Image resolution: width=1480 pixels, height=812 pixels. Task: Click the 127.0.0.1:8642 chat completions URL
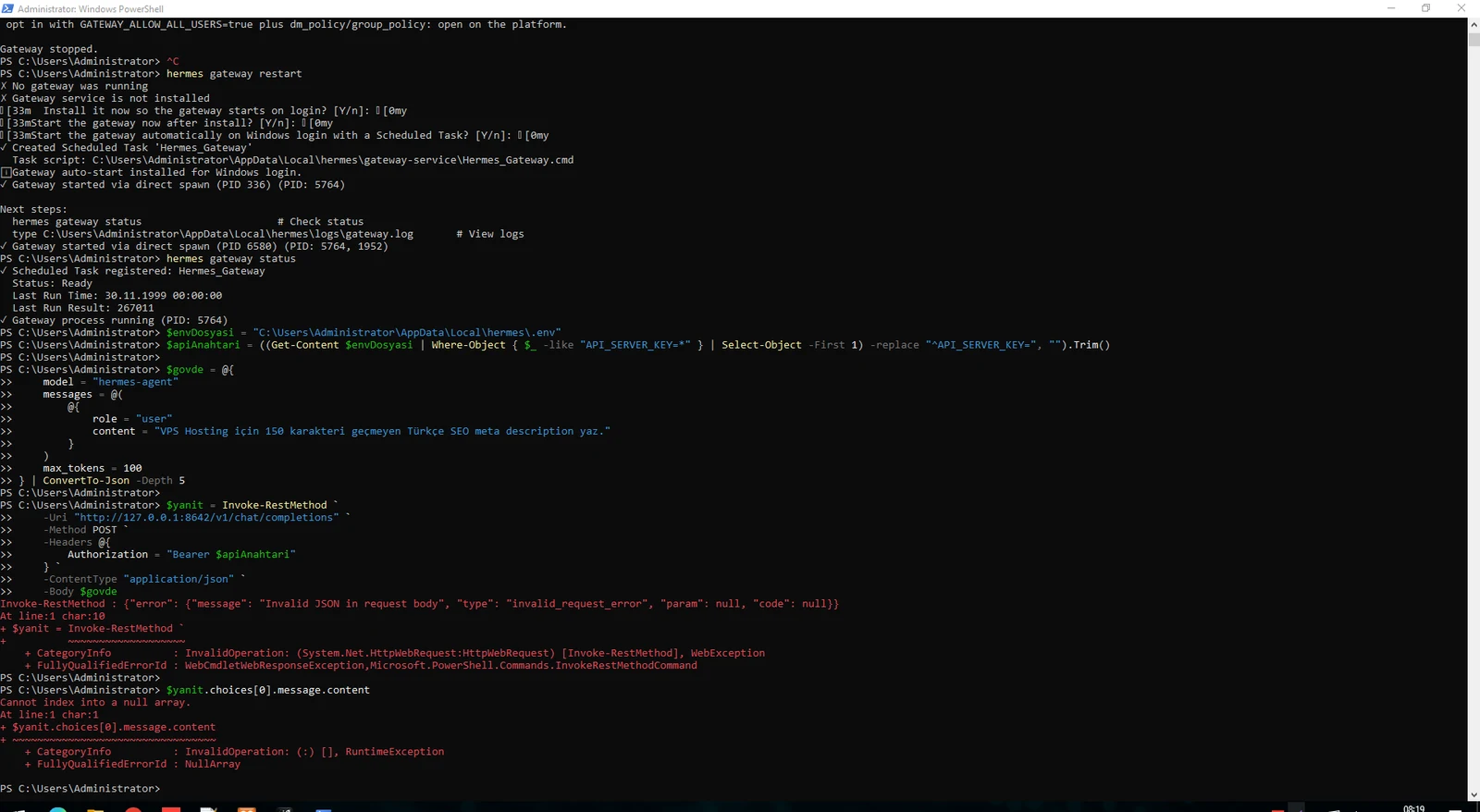point(206,518)
